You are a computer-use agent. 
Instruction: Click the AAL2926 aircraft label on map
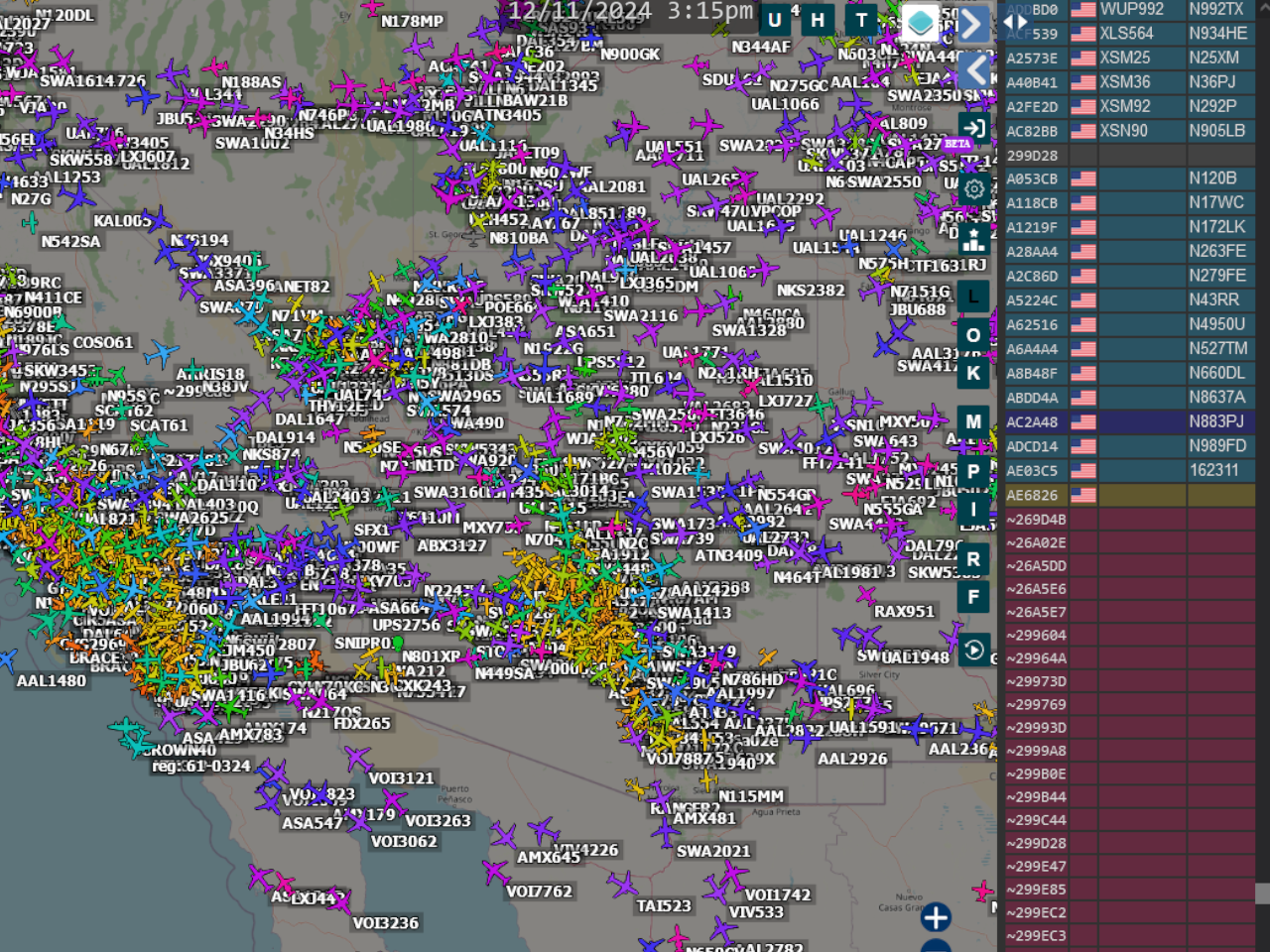pos(852,760)
